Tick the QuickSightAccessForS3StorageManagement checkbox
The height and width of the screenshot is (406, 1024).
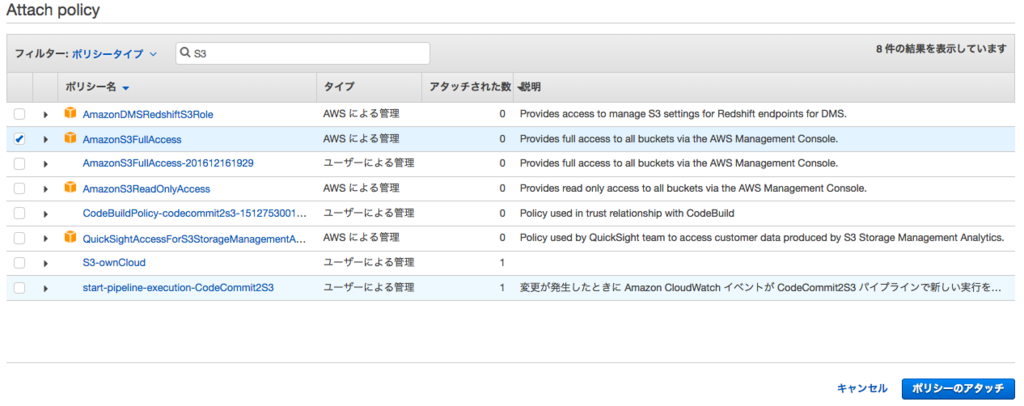[x=20, y=238]
